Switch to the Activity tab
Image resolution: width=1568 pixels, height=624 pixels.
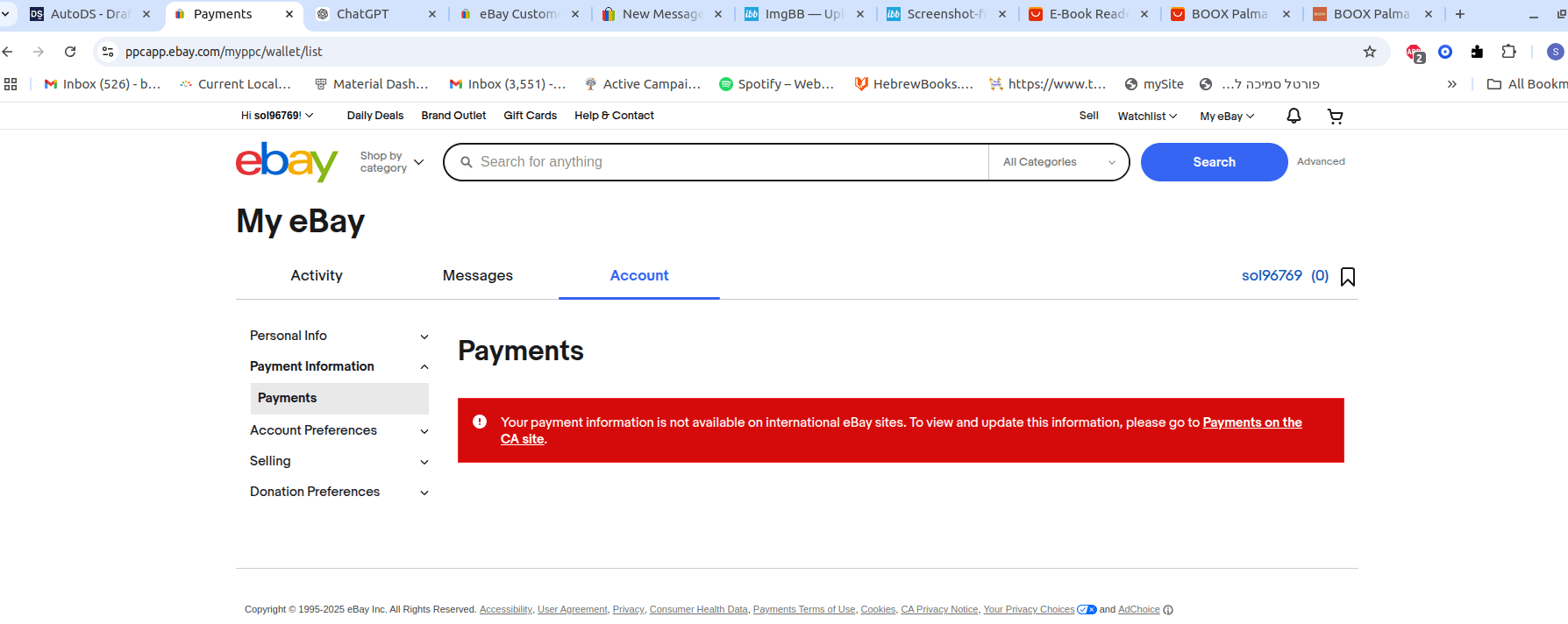pos(317,275)
